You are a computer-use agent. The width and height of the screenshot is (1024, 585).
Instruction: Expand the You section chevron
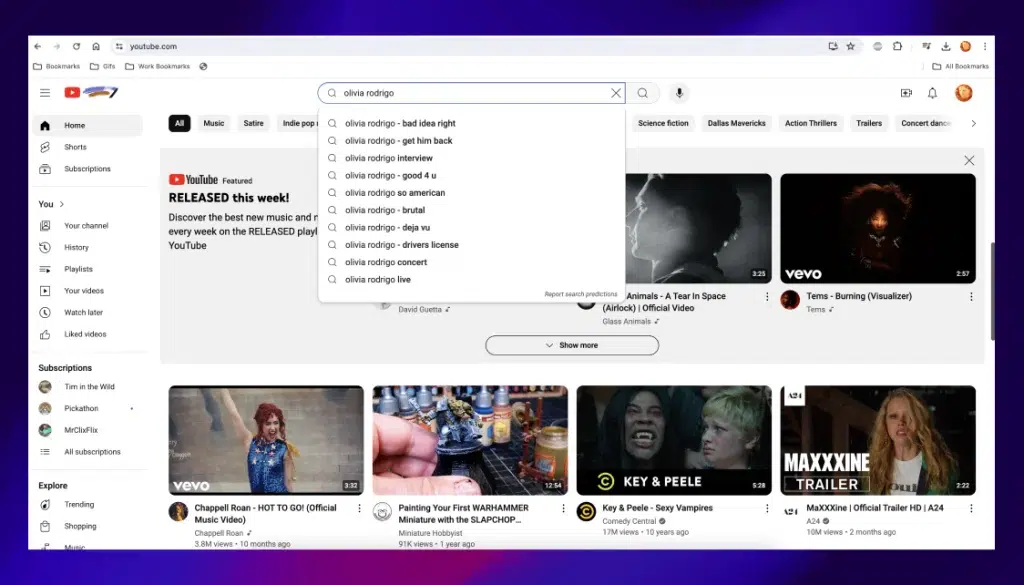tap(62, 204)
